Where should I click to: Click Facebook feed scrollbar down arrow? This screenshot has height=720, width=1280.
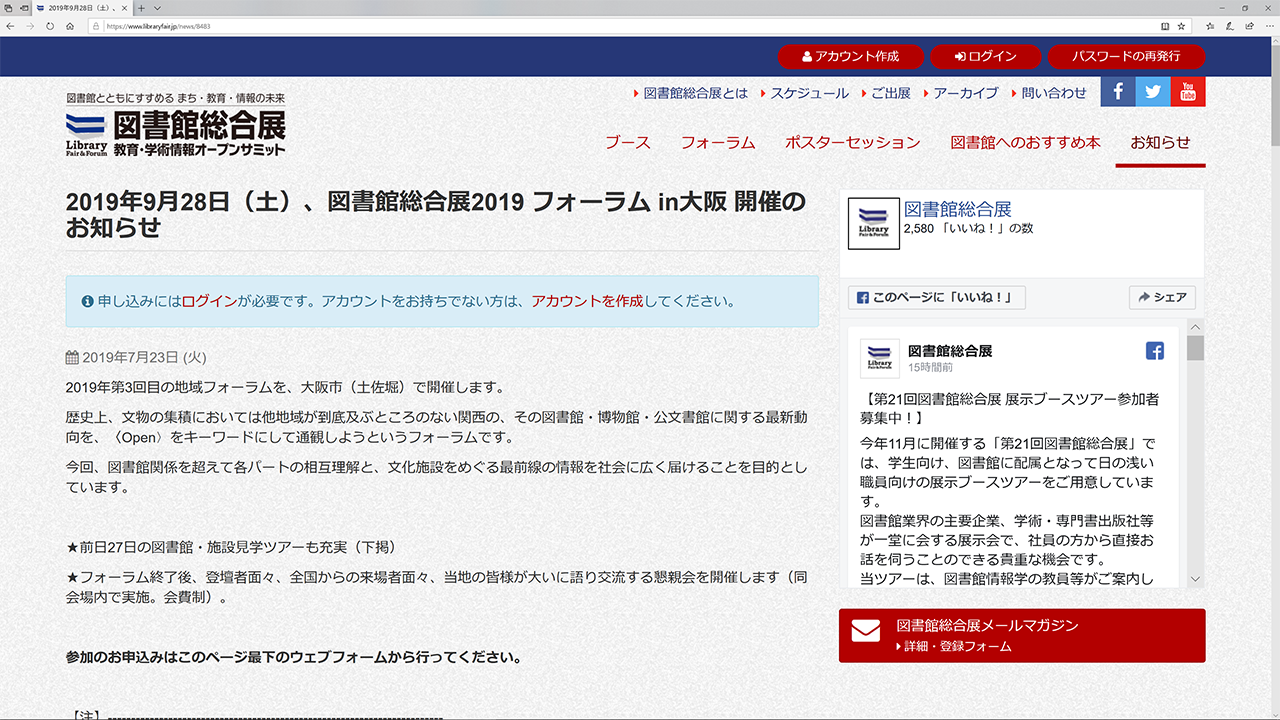pyautogui.click(x=1195, y=578)
